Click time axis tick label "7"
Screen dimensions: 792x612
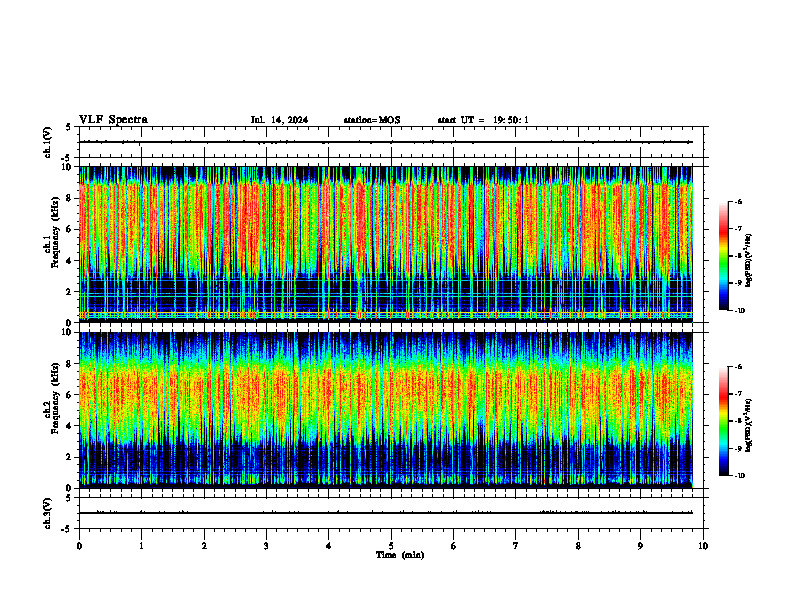click(x=516, y=546)
